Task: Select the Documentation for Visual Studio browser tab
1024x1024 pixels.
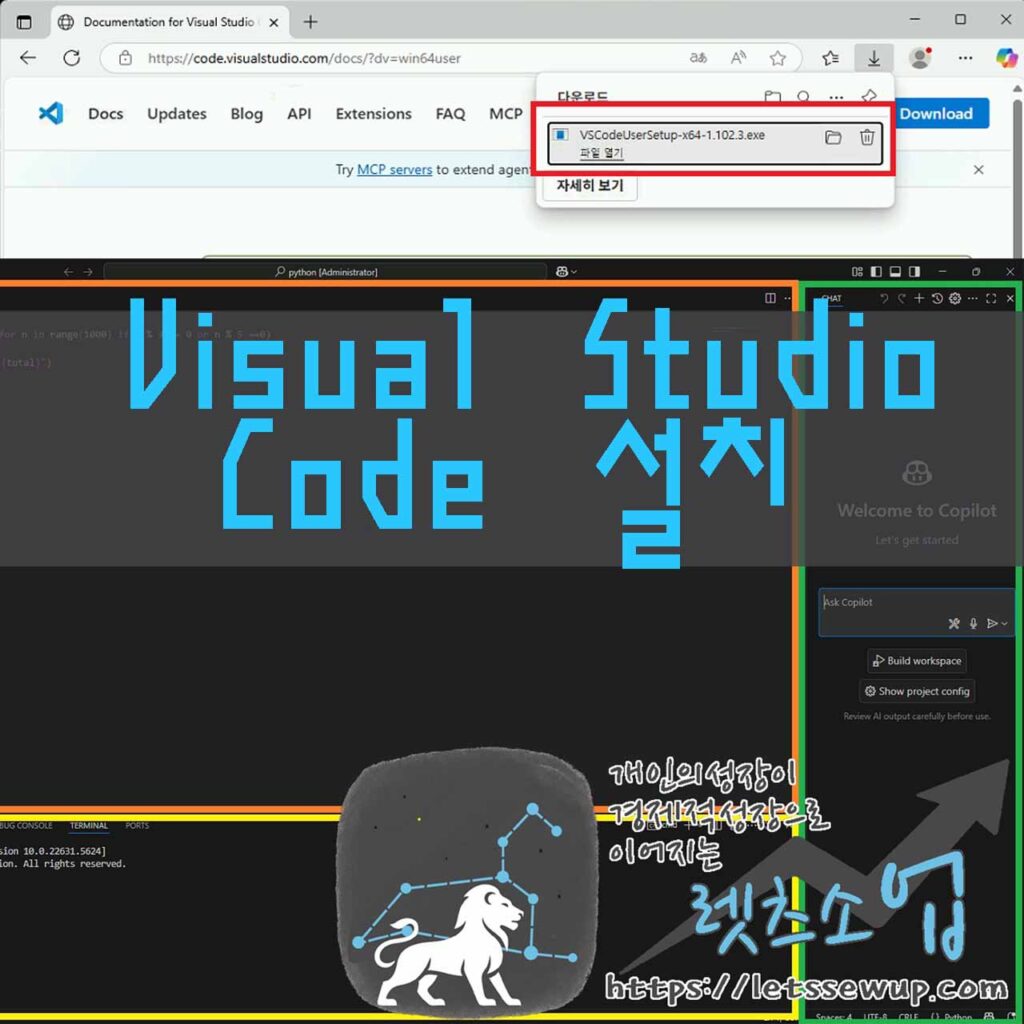Action: pos(170,22)
